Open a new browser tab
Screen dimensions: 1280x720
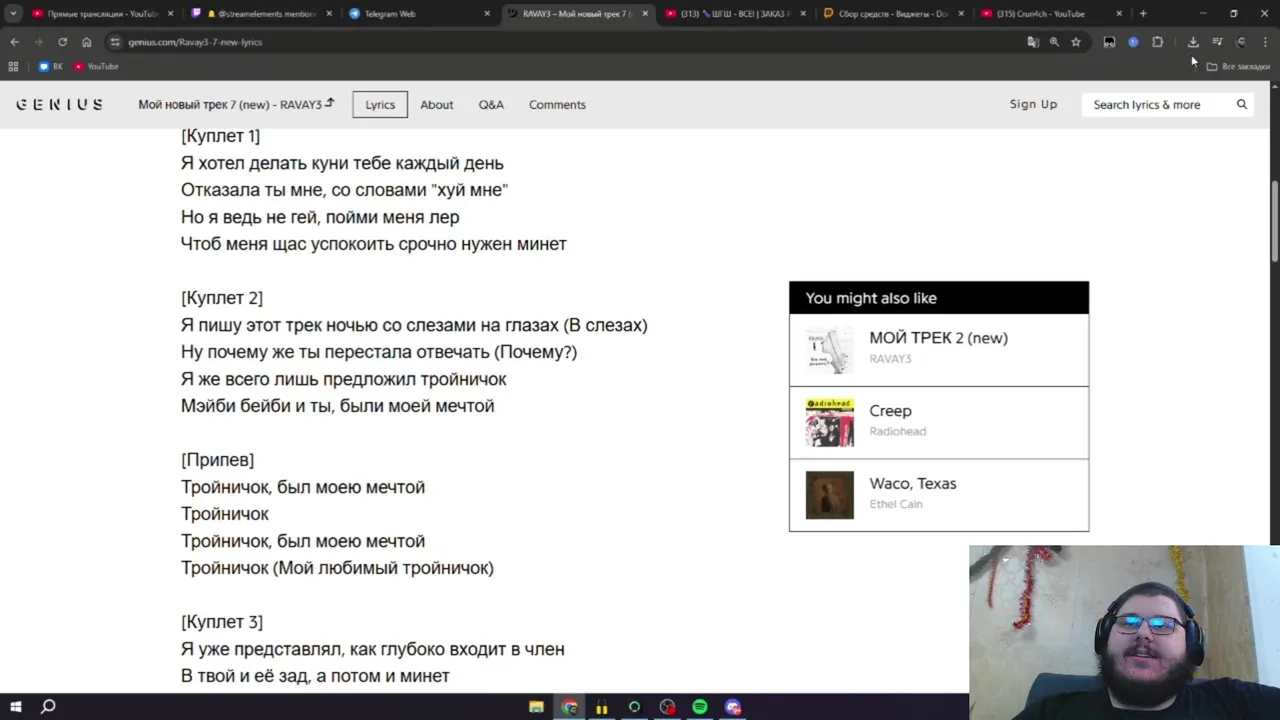coord(1143,14)
